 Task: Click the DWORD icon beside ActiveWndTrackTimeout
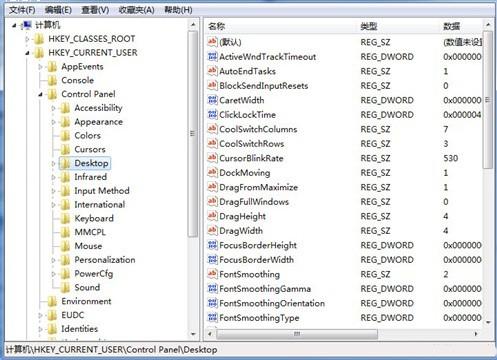(x=212, y=56)
